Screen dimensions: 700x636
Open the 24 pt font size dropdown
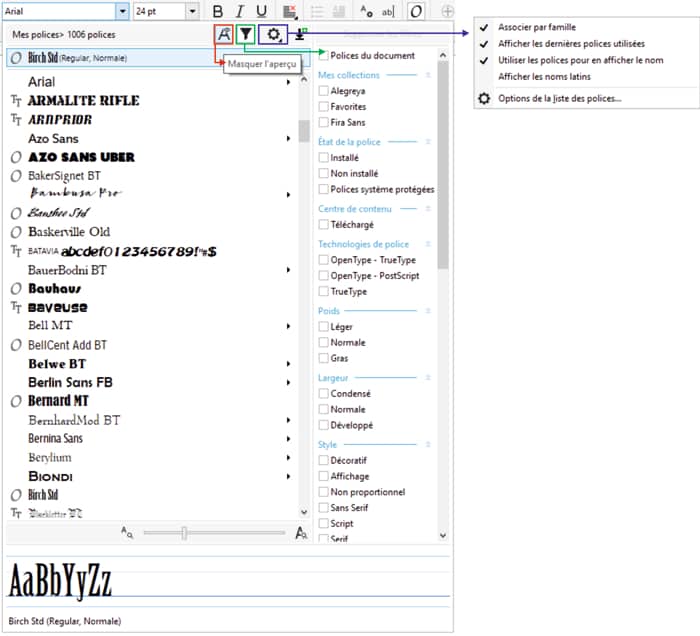pos(192,11)
